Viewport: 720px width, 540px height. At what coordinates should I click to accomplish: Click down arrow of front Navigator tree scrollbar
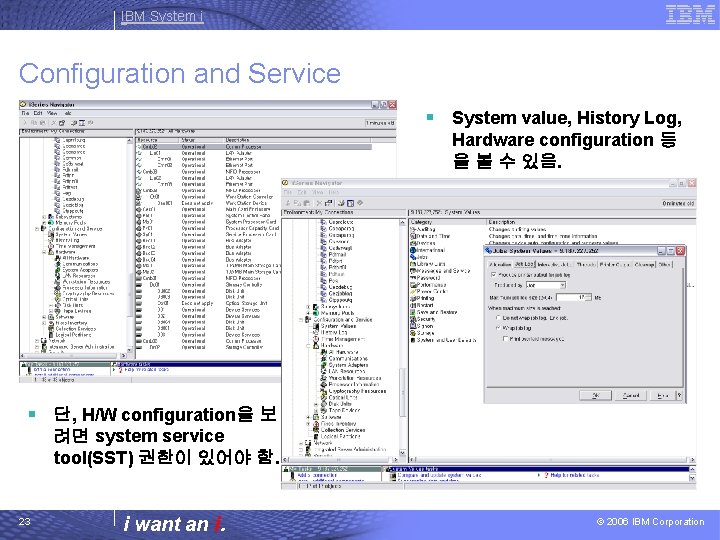402,453
